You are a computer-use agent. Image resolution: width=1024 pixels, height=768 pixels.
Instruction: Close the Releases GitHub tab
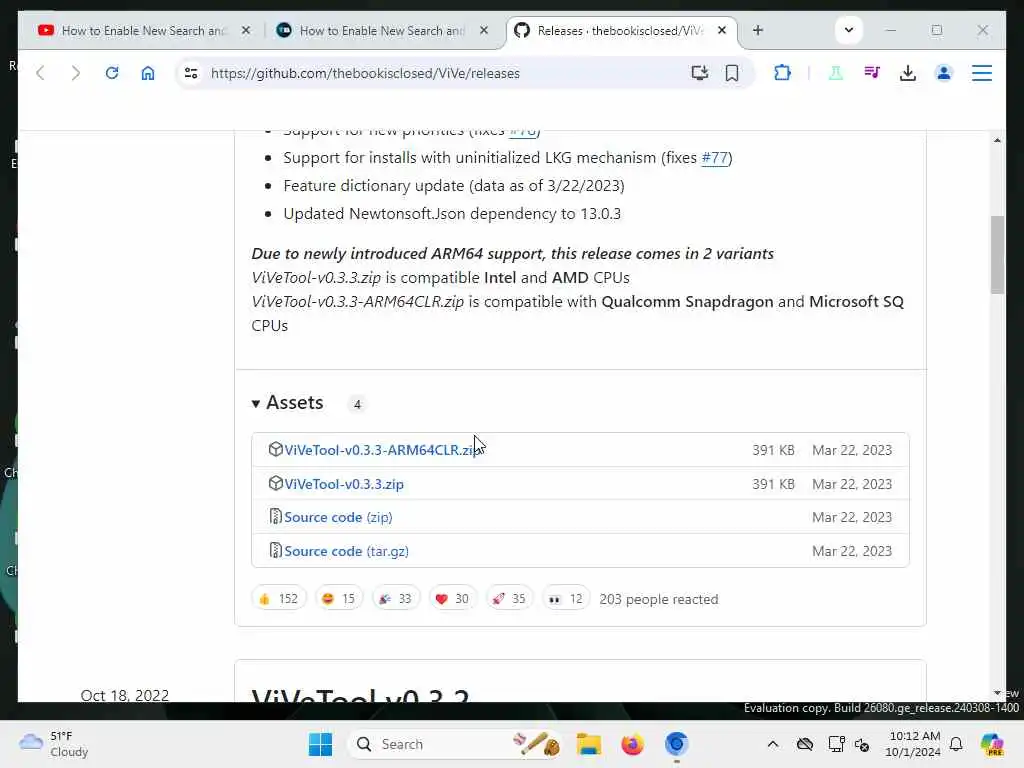tap(722, 30)
